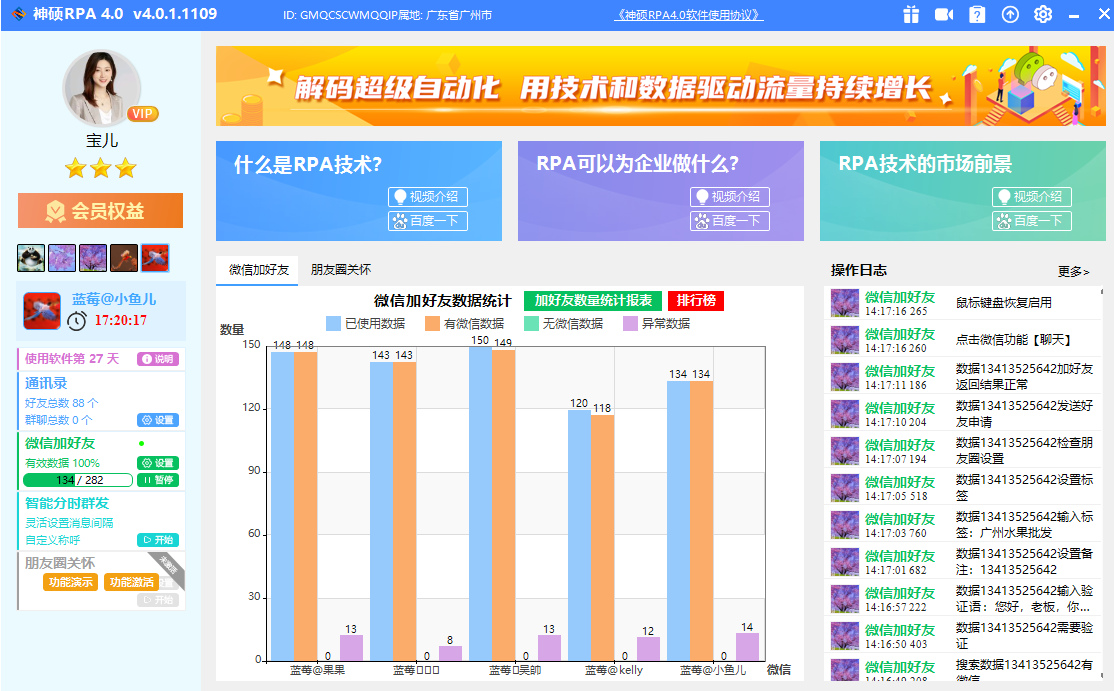Click the purple 14 bar for 蓝莓@小鱼儿
1114x691 pixels.
coord(747,646)
